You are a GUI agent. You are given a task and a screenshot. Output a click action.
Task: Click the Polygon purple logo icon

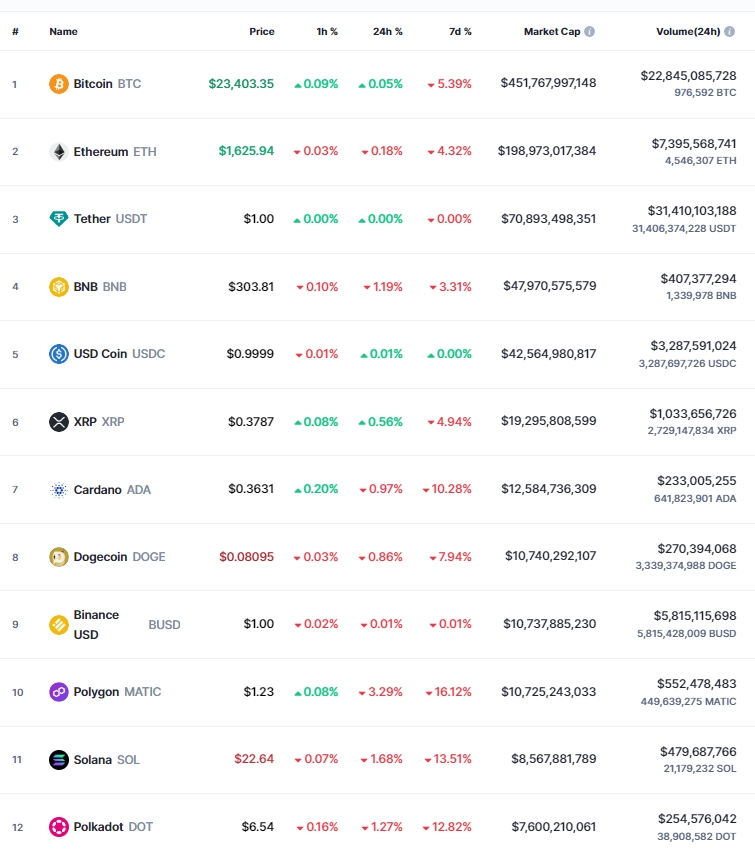pyautogui.click(x=59, y=692)
